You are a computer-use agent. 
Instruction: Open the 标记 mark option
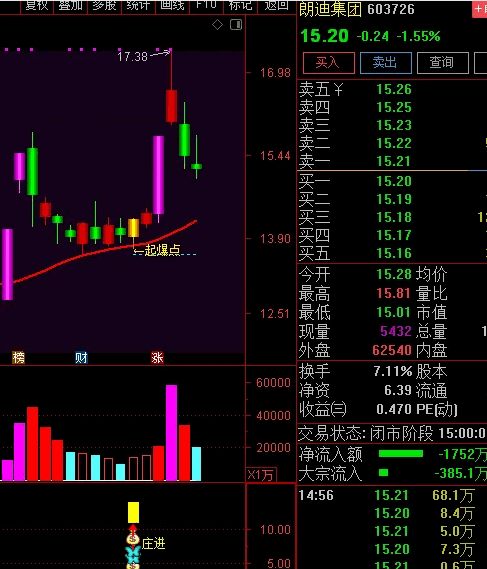(x=240, y=5)
